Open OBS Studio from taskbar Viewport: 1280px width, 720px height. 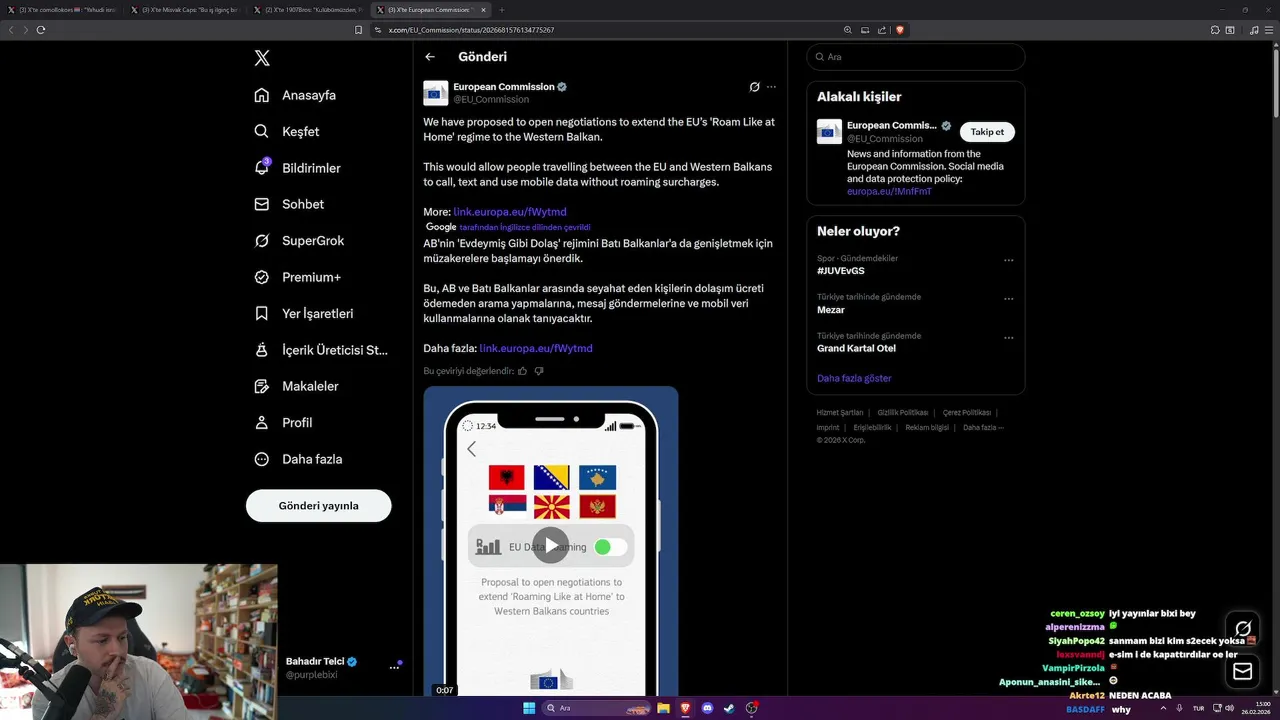(752, 708)
